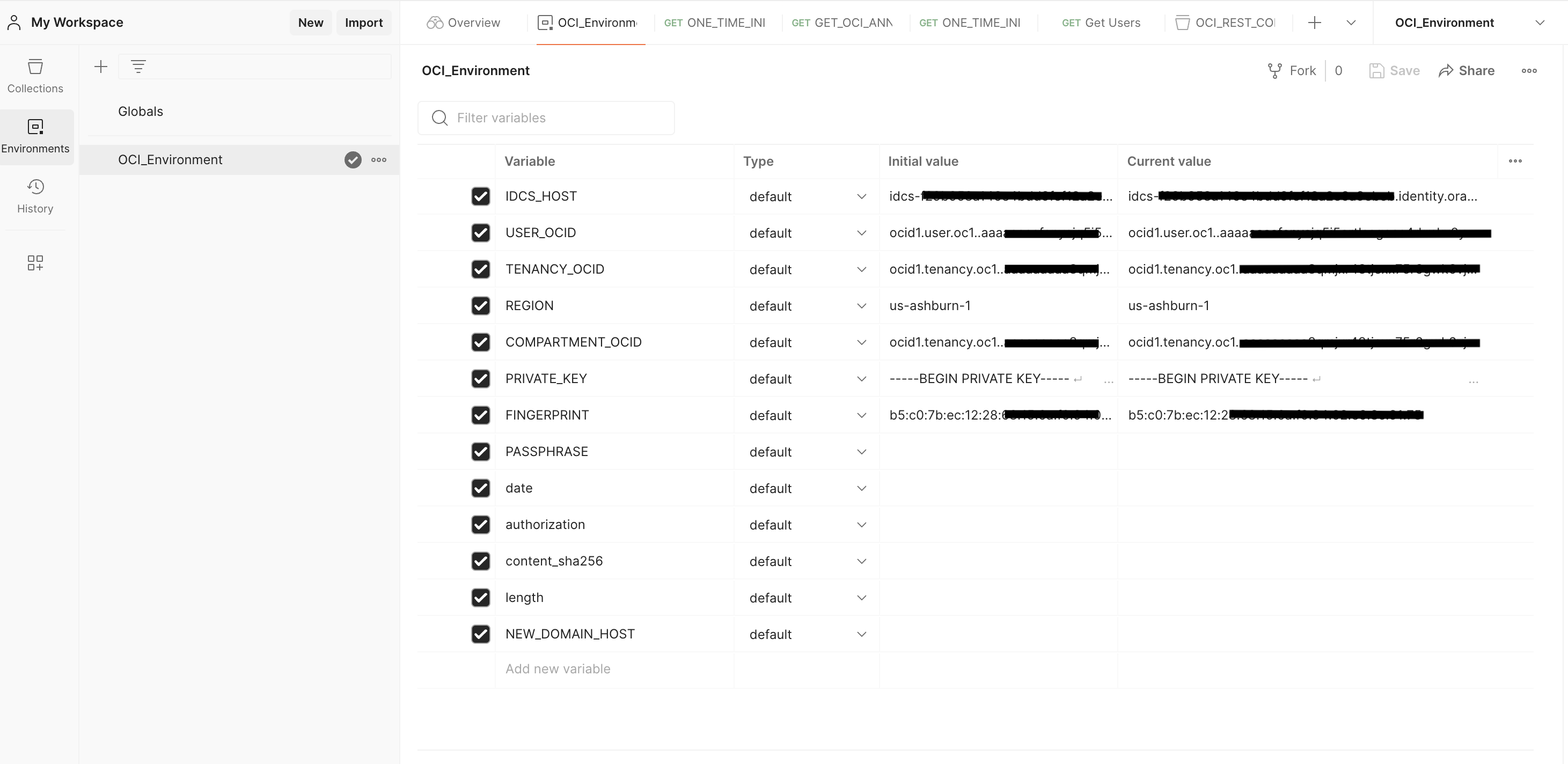1568x764 pixels.
Task: Switch to the Overview tab
Action: 464,23
